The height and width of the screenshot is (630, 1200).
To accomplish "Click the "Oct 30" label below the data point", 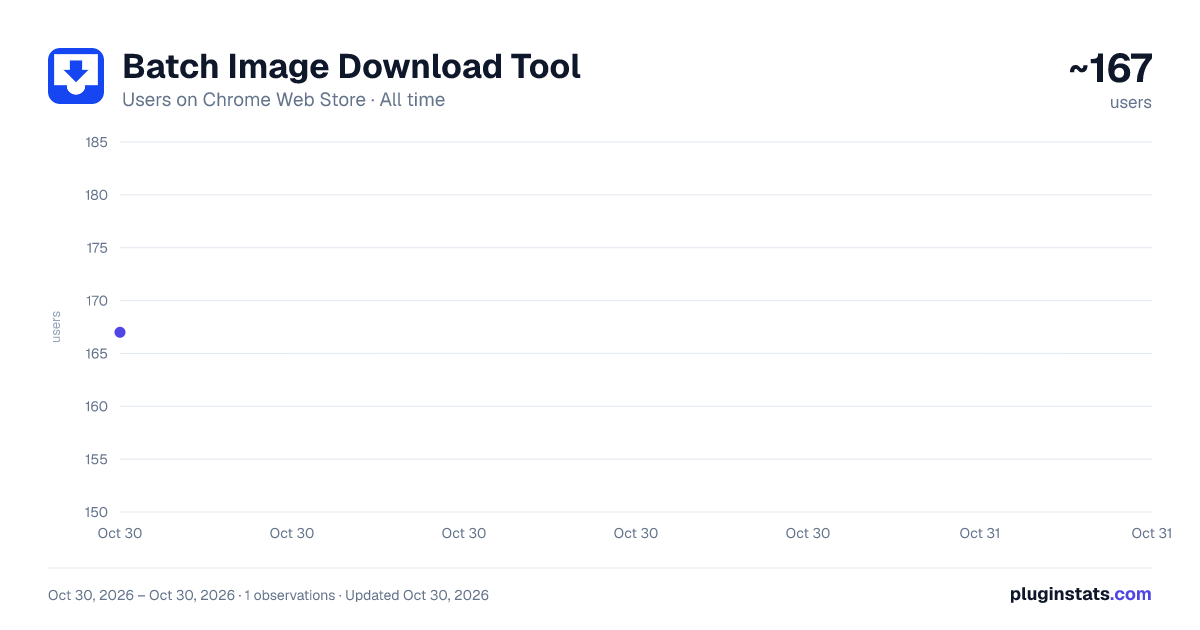I will pyautogui.click(x=120, y=533).
